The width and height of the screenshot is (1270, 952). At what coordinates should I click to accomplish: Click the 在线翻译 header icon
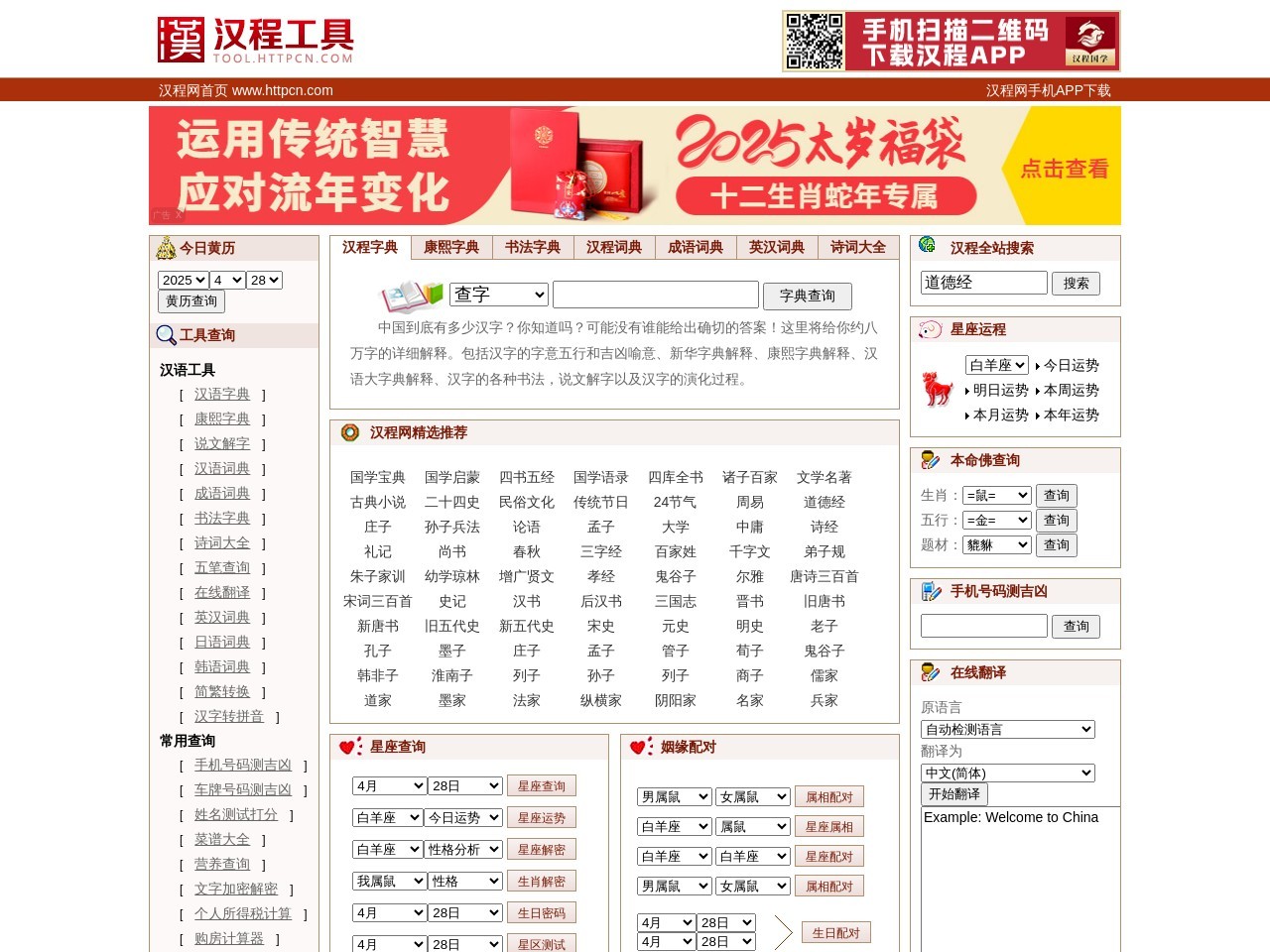pyautogui.click(x=930, y=672)
